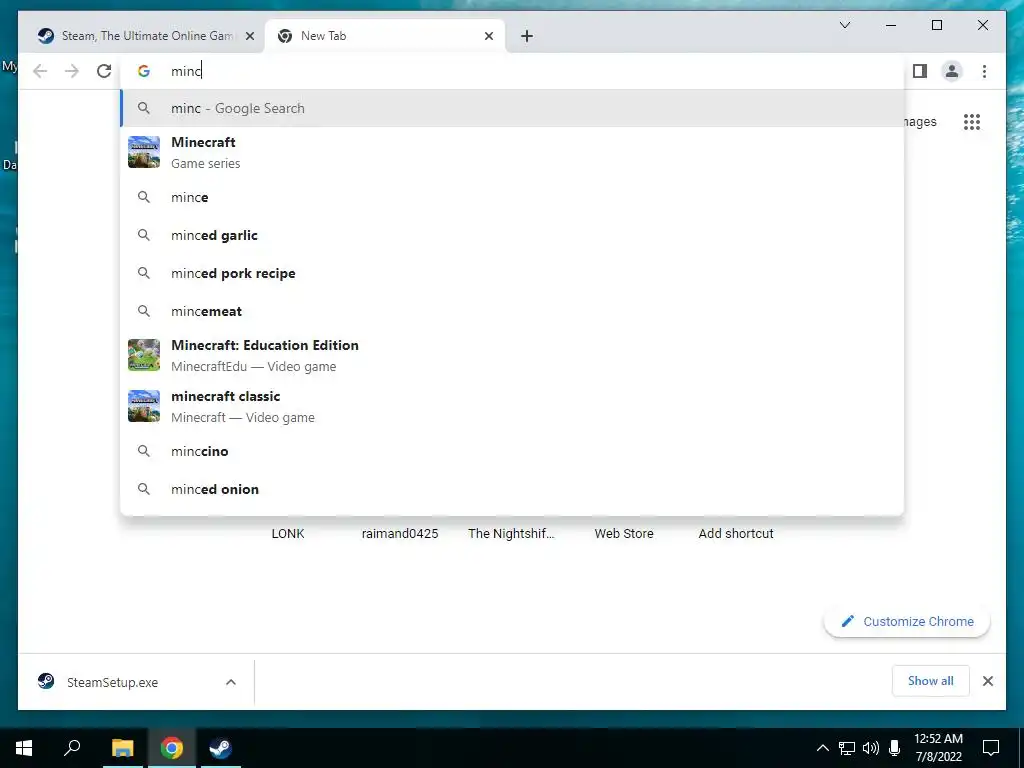Open the LONK shortcut
This screenshot has width=1024, height=768.
click(x=288, y=534)
